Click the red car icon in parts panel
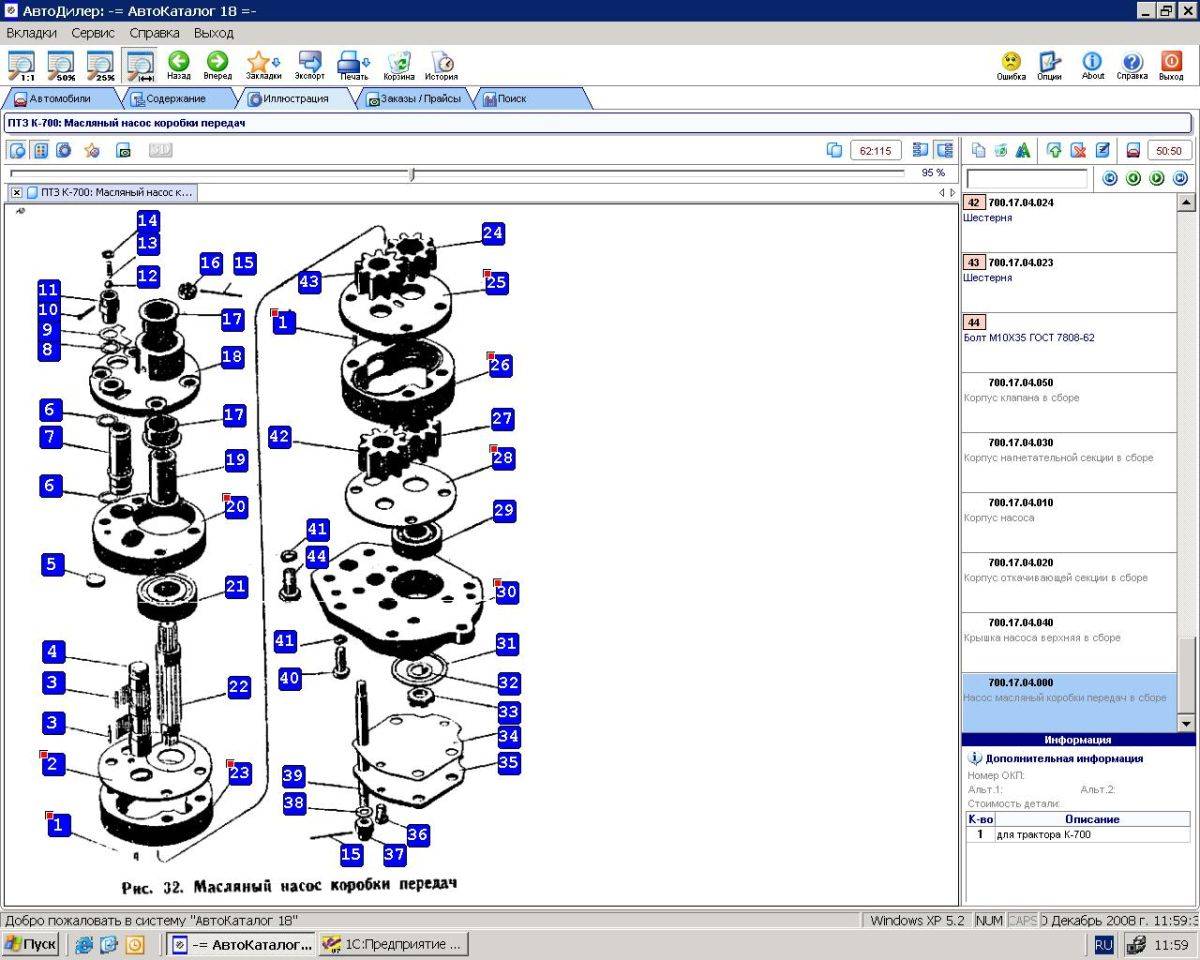This screenshot has width=1200, height=960. (1133, 150)
